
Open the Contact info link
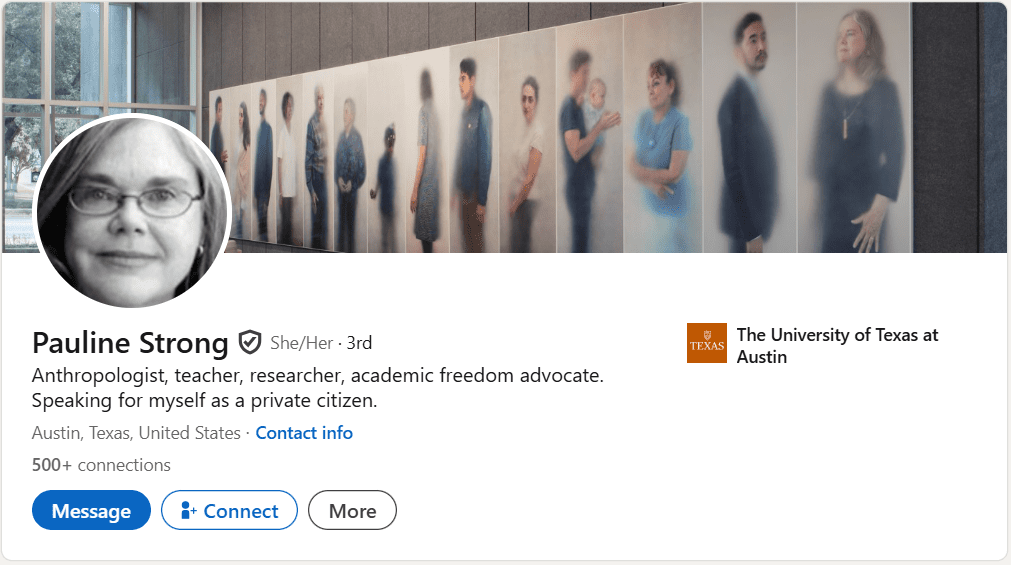[x=304, y=433]
